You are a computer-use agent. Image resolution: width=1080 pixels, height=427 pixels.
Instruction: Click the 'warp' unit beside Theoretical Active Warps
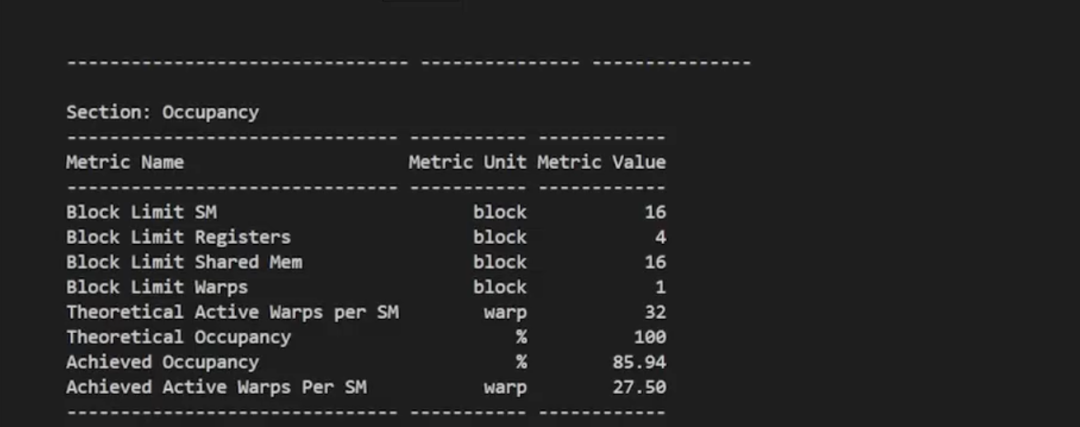(505, 313)
